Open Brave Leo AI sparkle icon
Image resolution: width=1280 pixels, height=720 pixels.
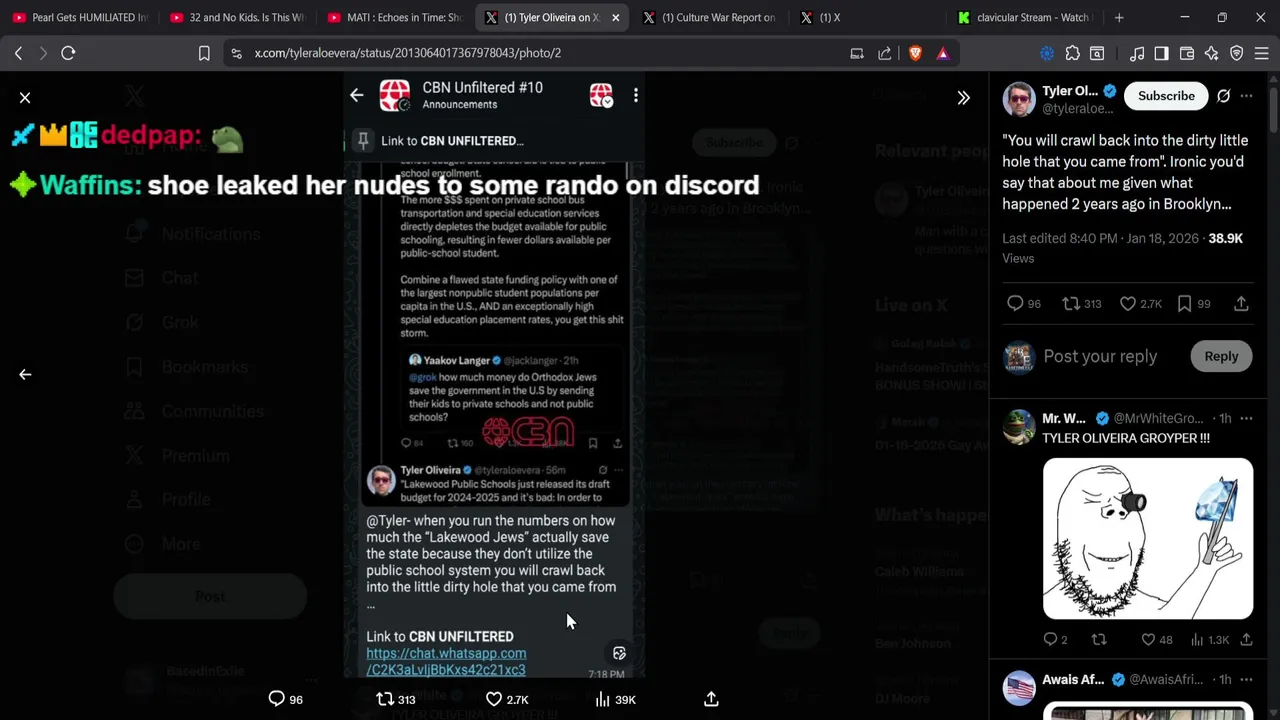coord(1212,53)
